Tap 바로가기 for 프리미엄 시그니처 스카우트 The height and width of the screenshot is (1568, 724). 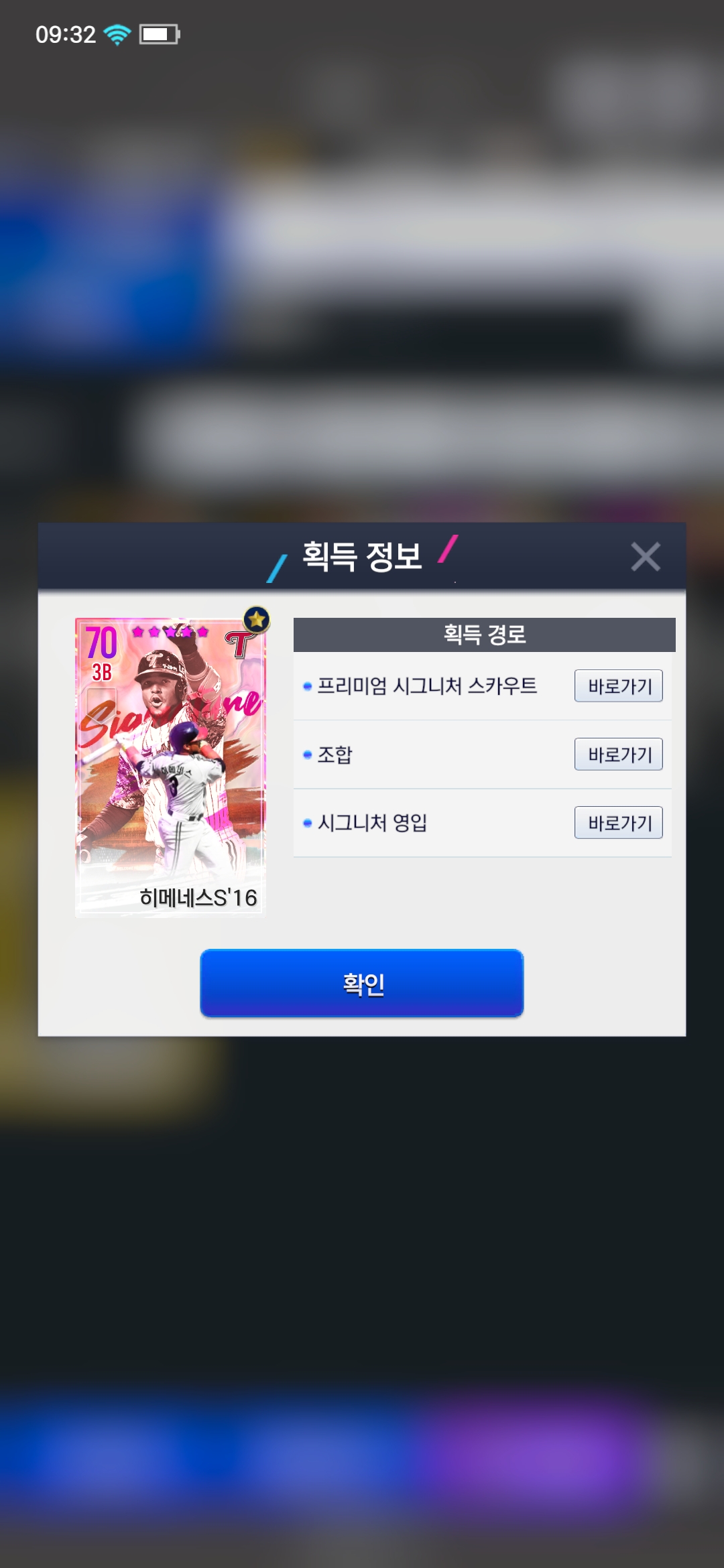619,685
